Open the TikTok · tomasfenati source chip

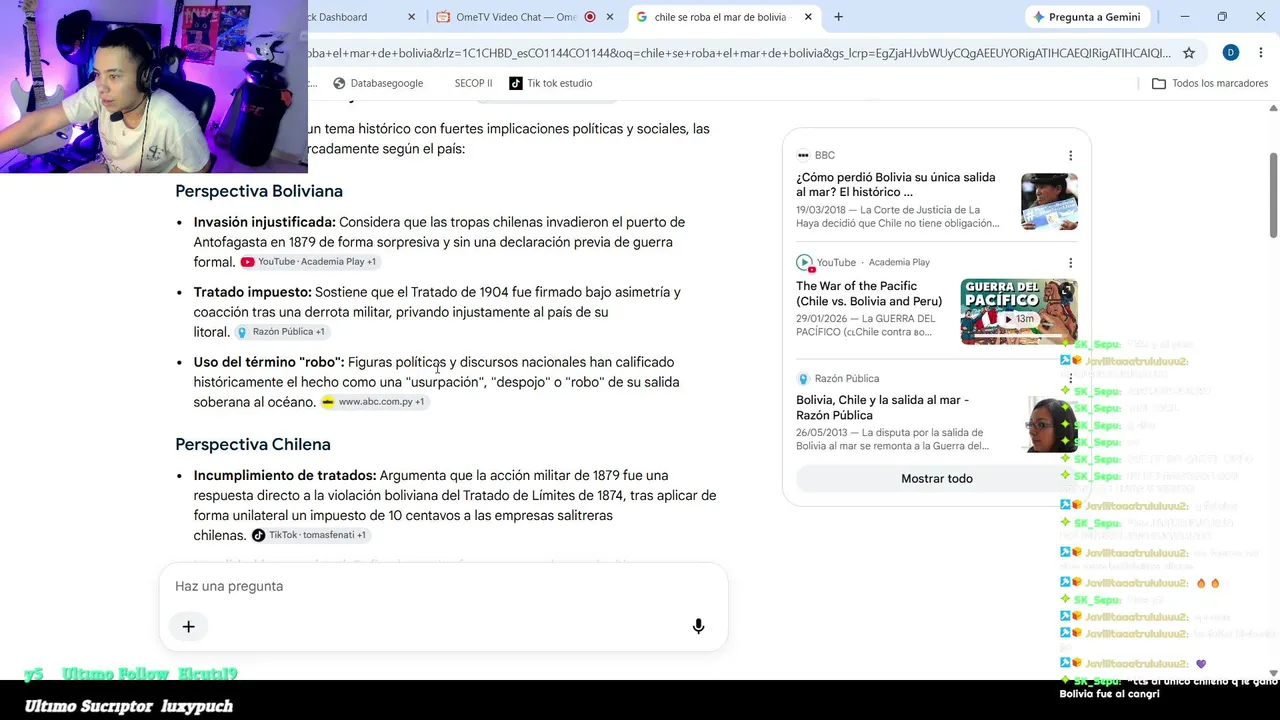309,535
